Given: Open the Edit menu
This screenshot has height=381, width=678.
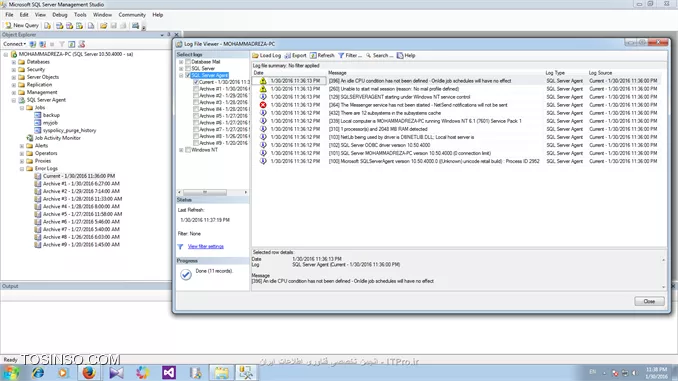Looking at the screenshot, I should 24,15.
